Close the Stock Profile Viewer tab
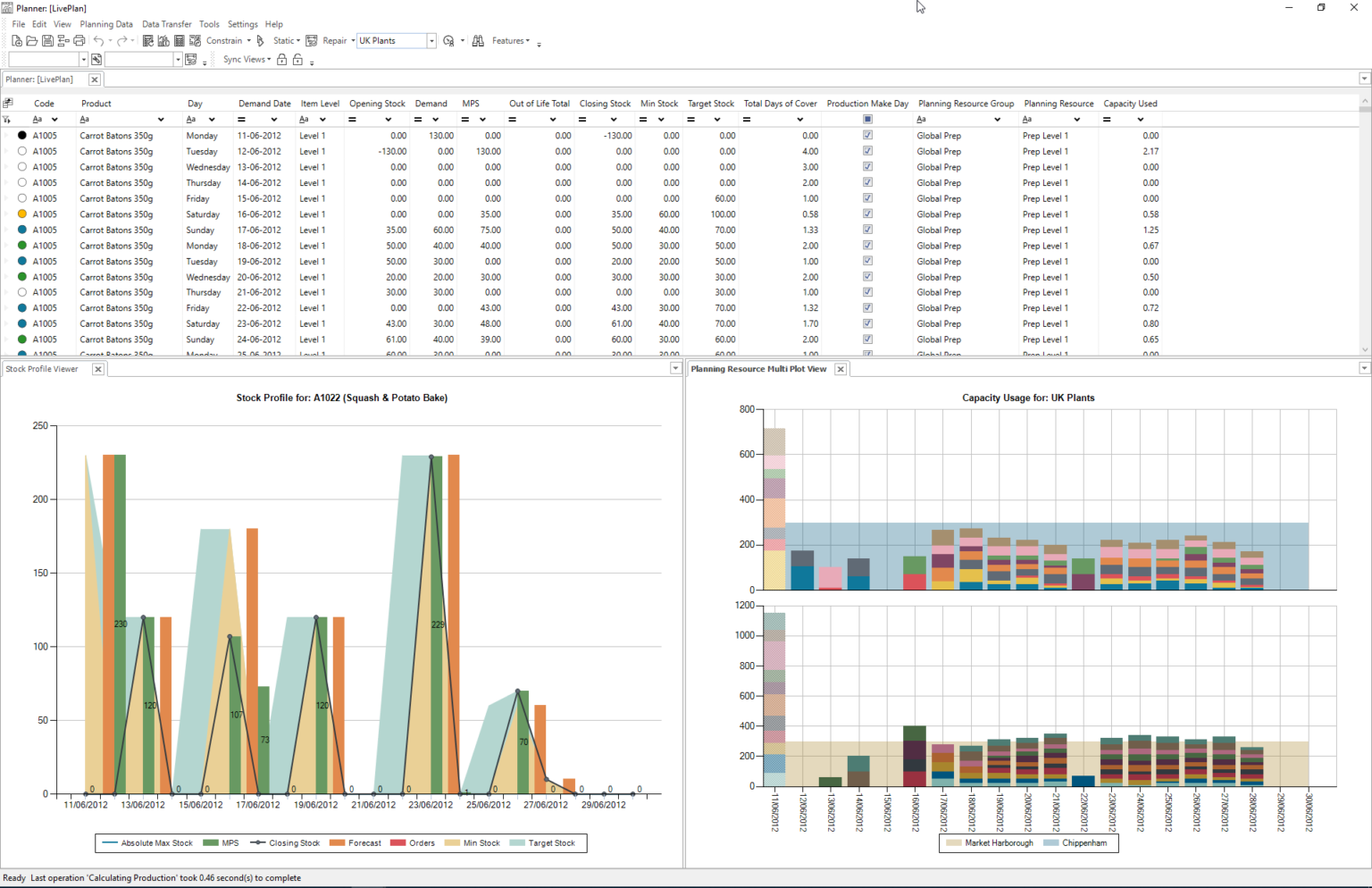The height and width of the screenshot is (888, 1372). click(x=98, y=369)
